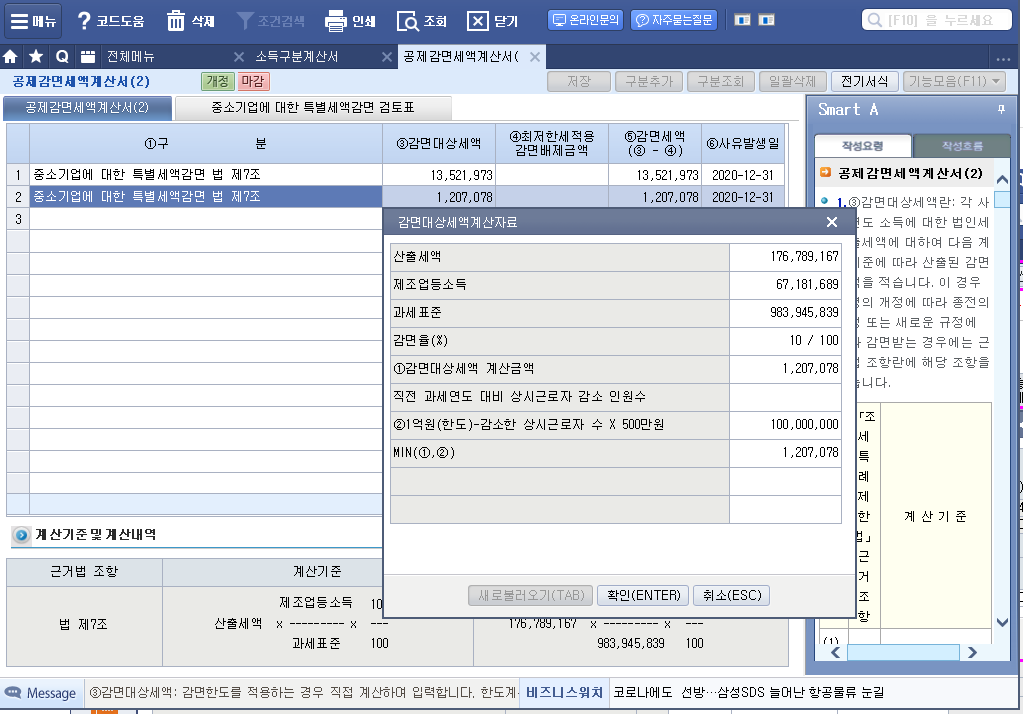Click the 삭제 trash can icon
The width and height of the screenshot is (1023, 714).
tap(176, 21)
